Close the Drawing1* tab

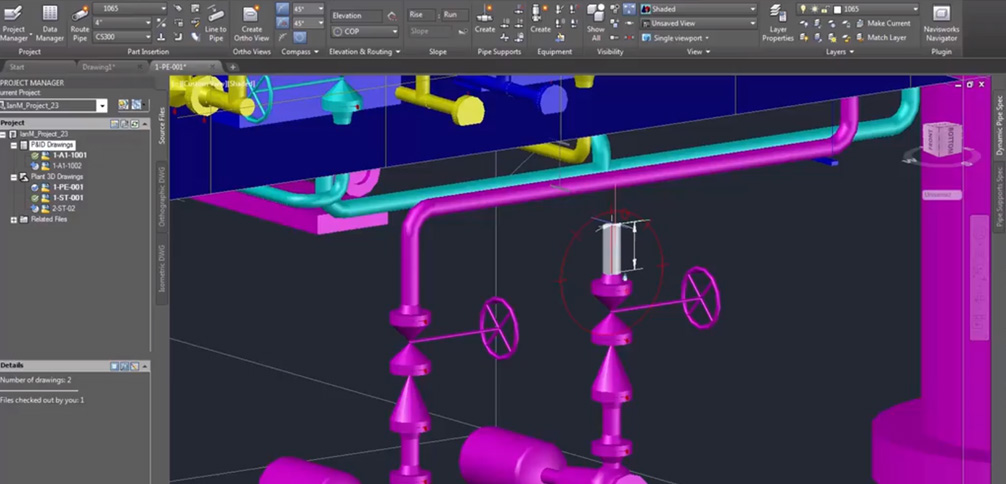(139, 67)
